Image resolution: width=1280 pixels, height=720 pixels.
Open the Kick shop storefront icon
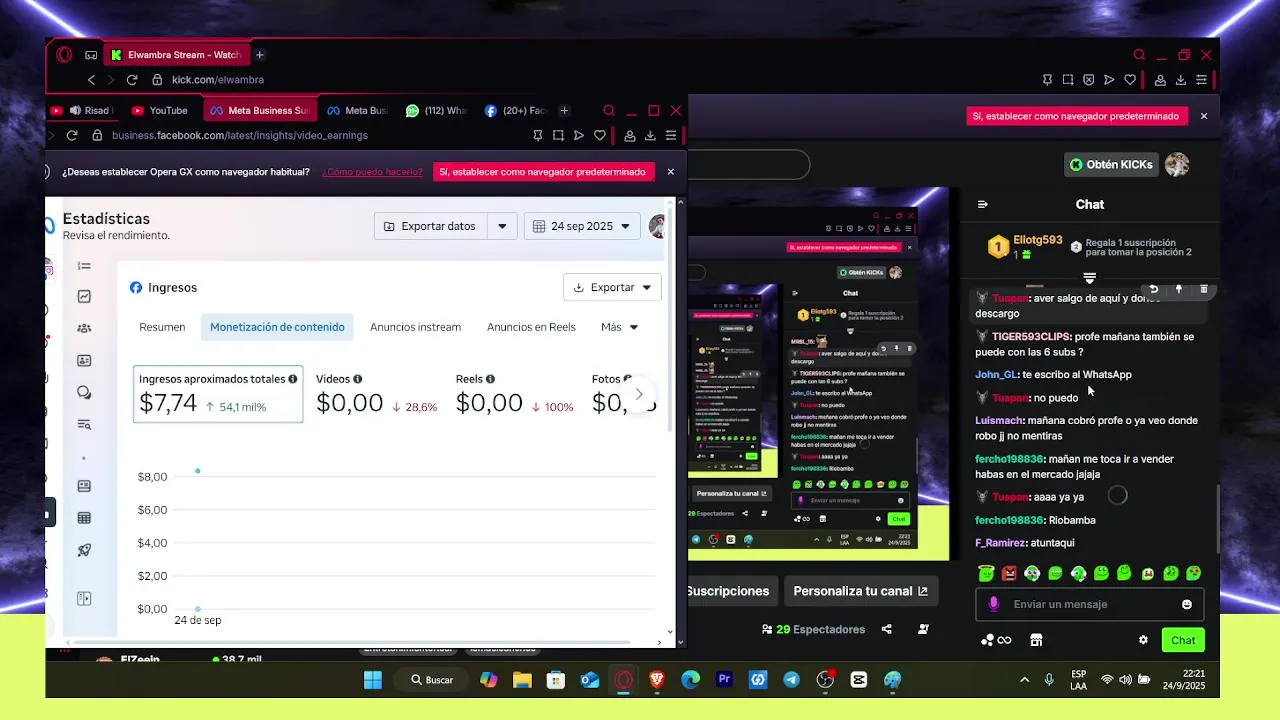tap(1036, 640)
